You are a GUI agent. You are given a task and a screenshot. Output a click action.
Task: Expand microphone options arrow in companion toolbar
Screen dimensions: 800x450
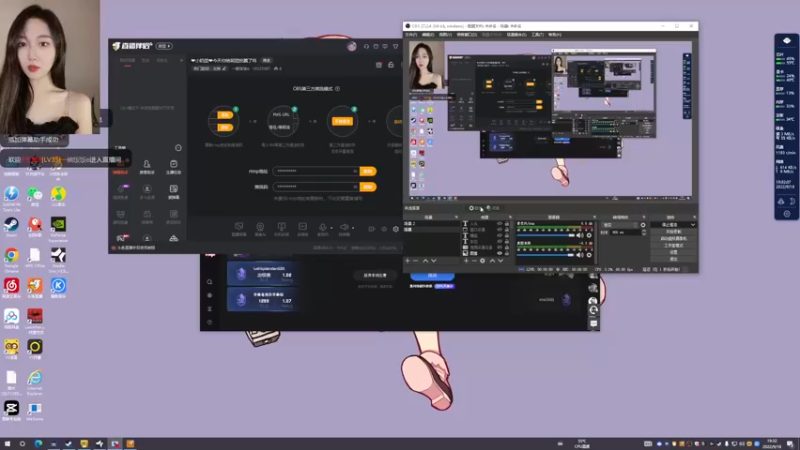point(331,228)
